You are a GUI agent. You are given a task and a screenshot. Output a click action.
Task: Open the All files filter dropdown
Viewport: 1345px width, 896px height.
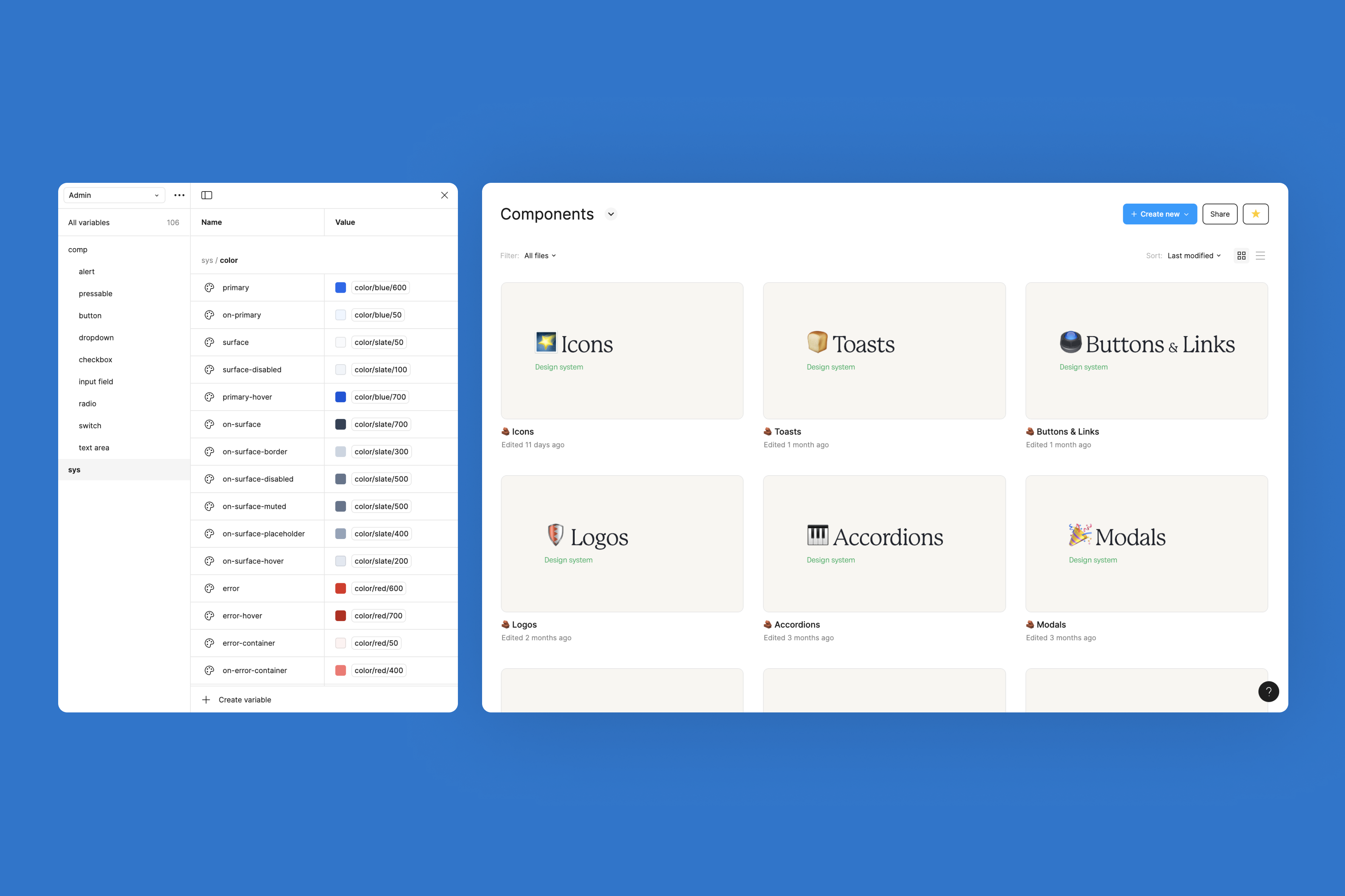click(x=540, y=256)
